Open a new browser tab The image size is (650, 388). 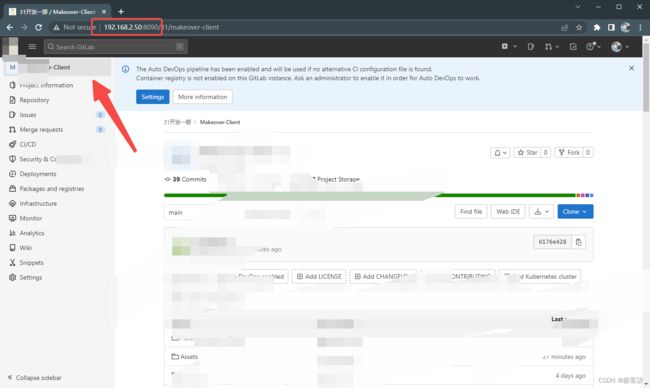[121, 12]
